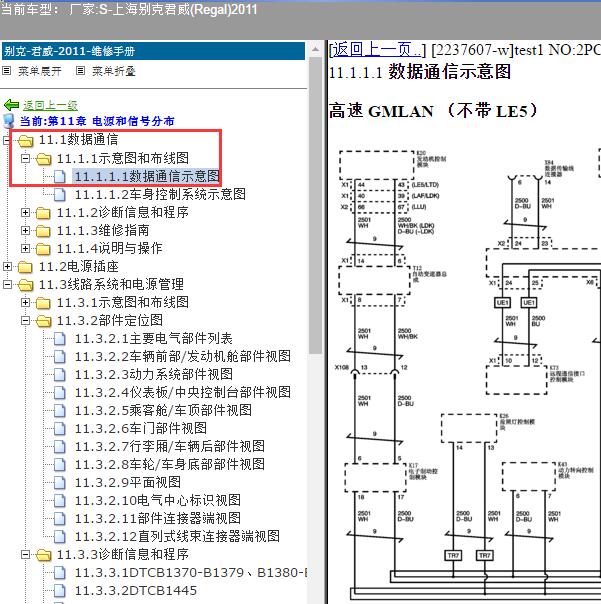Expand the 11.3.1示意图和布线图 node
The image size is (601, 604).
pos(25,302)
